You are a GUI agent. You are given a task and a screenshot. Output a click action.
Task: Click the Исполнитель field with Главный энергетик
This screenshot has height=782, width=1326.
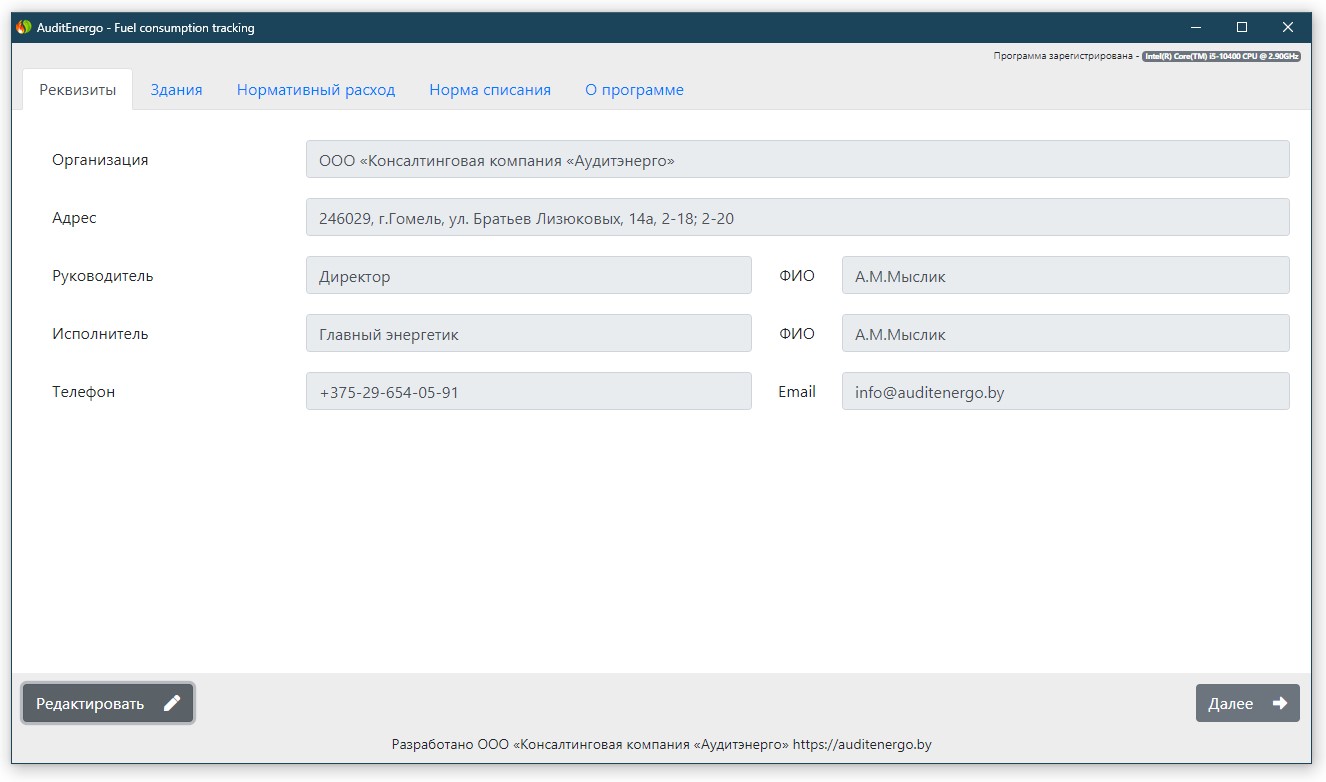point(528,334)
